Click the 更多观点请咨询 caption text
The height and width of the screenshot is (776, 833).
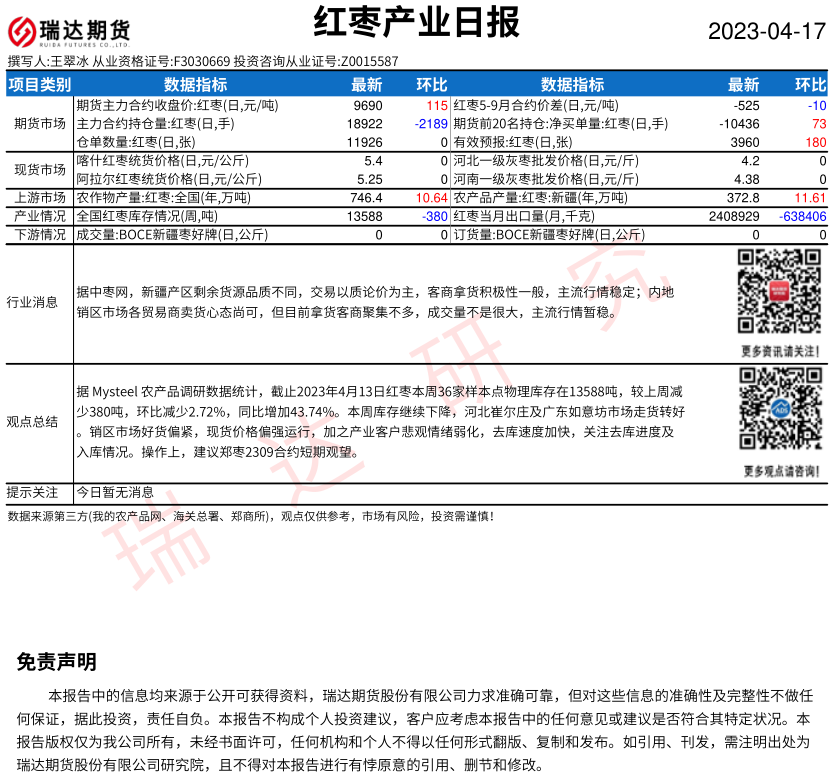781,470
